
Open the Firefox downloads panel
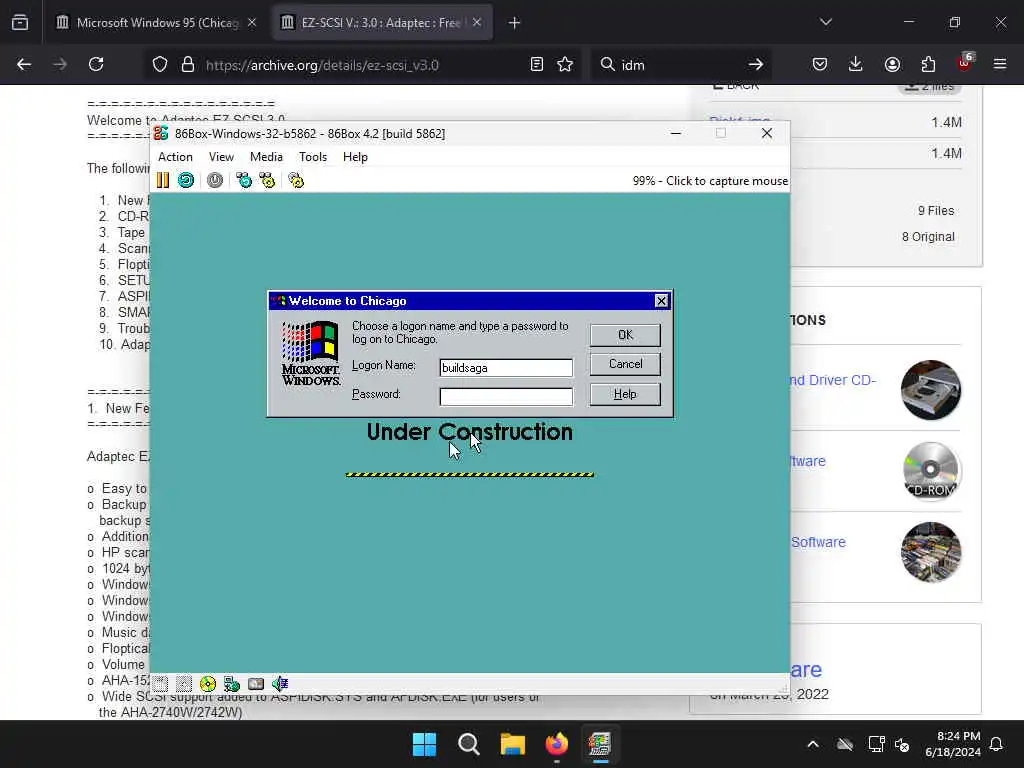pyautogui.click(x=856, y=64)
